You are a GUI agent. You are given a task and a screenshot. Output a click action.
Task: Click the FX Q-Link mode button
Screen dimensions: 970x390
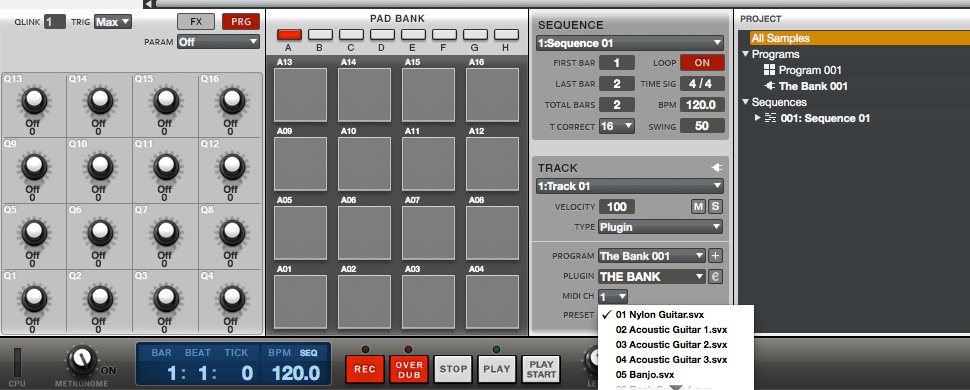[196, 22]
